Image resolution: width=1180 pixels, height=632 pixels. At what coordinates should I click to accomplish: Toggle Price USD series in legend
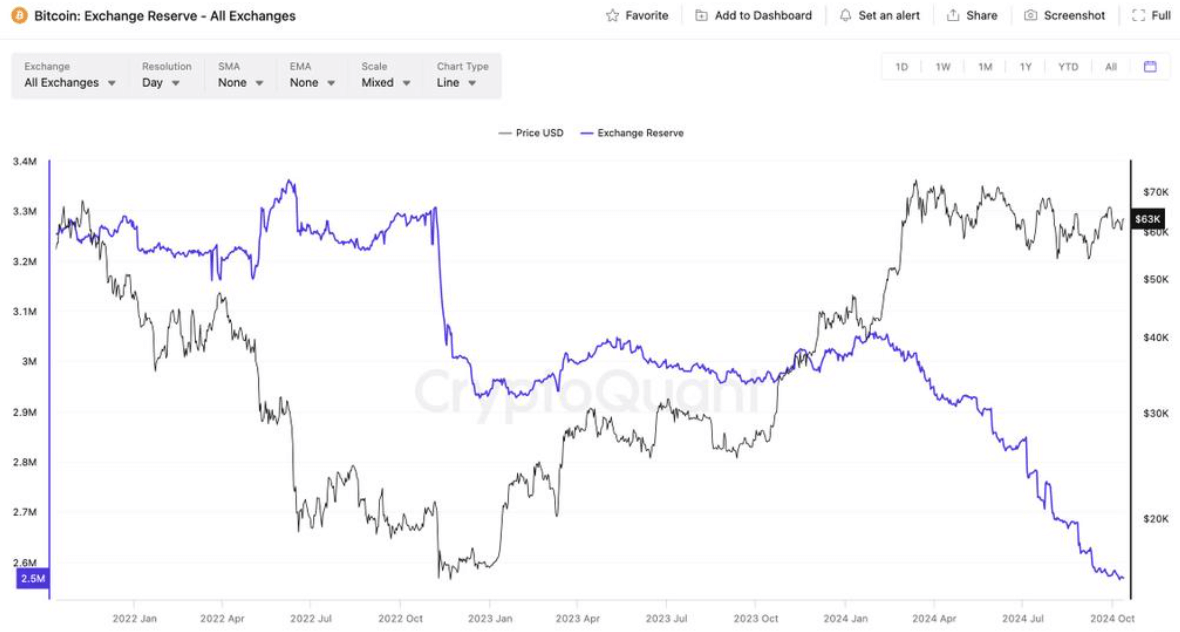(x=531, y=133)
